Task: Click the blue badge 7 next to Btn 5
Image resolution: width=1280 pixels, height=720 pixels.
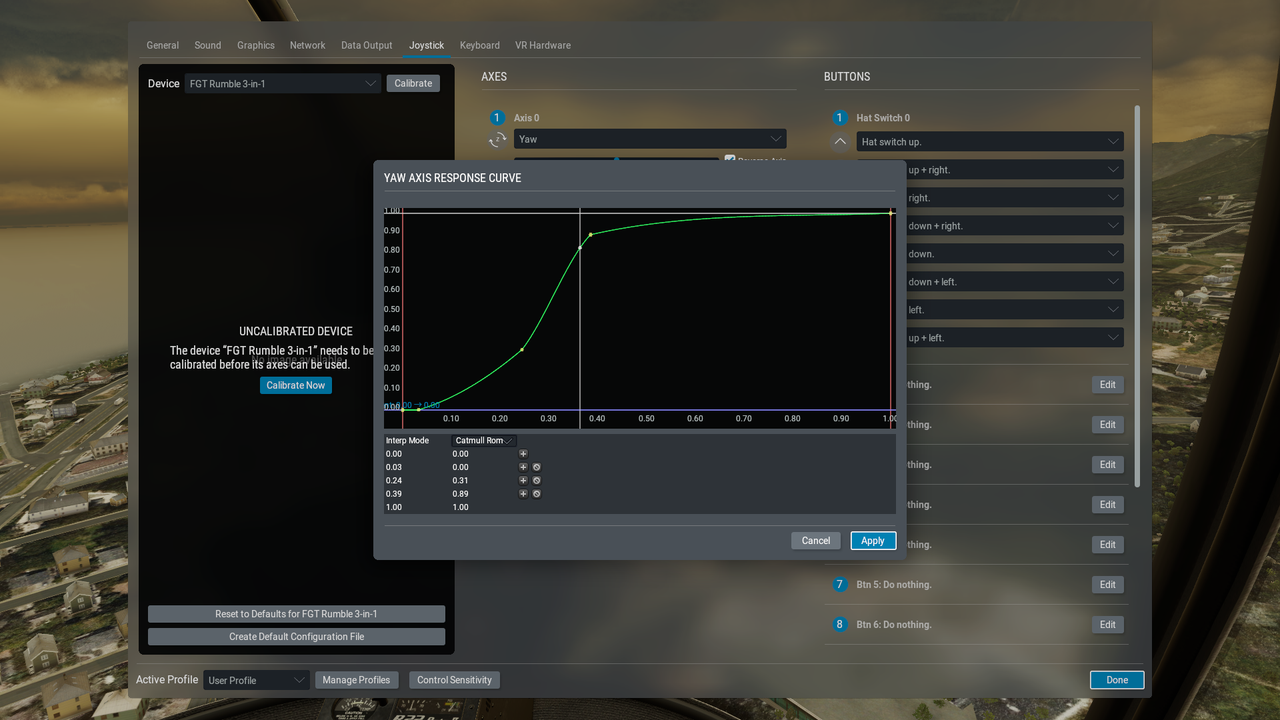Action: (x=839, y=584)
